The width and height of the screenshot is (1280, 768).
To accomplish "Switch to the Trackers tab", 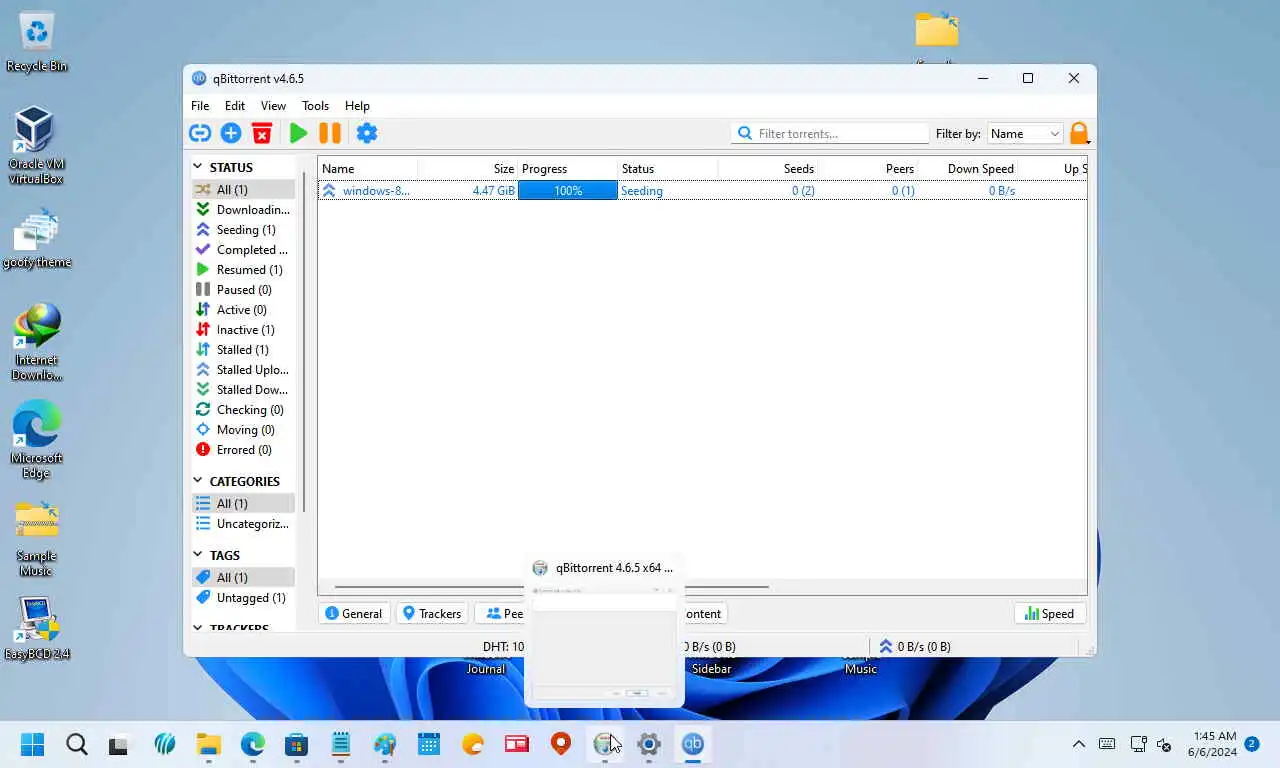I will coord(432,614).
